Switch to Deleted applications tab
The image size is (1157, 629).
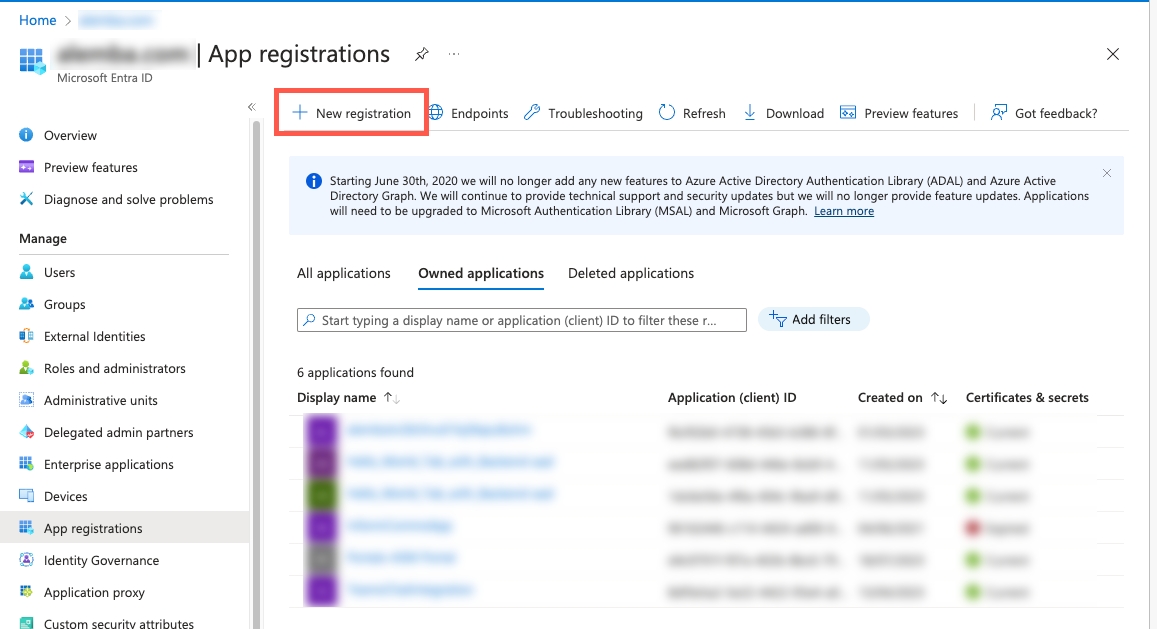point(630,273)
